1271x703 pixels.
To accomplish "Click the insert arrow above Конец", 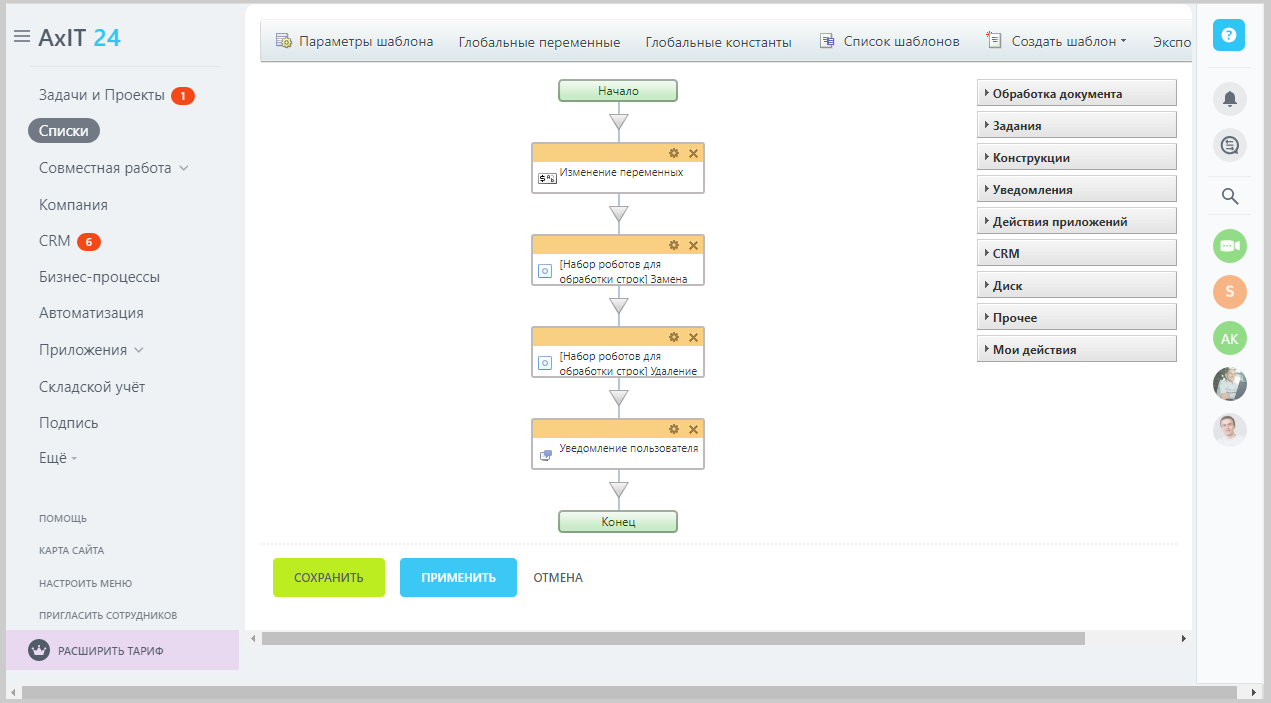I will [618, 490].
